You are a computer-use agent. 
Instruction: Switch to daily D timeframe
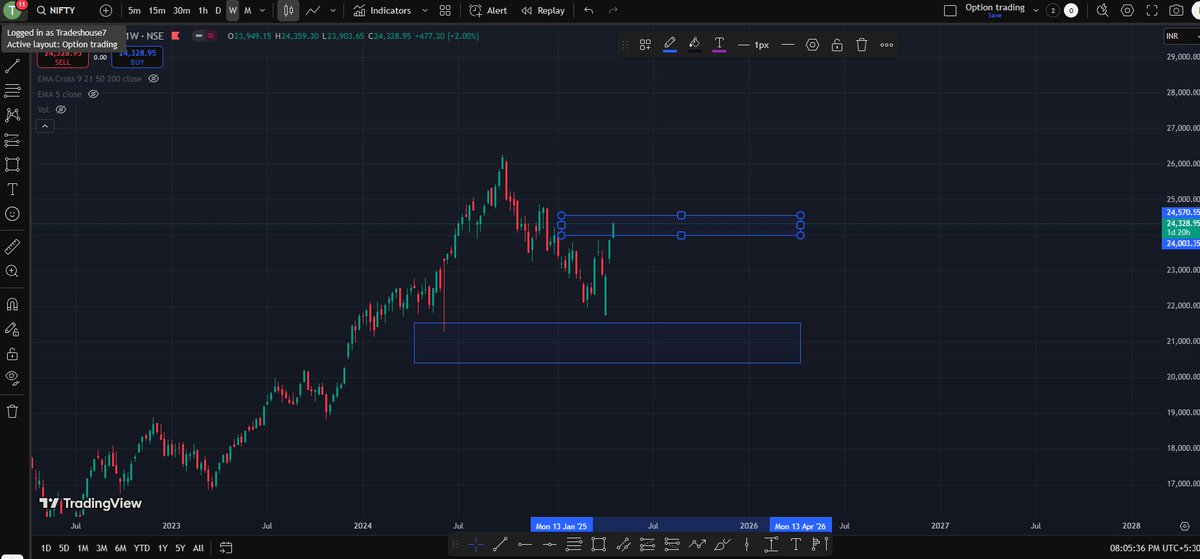(218, 10)
